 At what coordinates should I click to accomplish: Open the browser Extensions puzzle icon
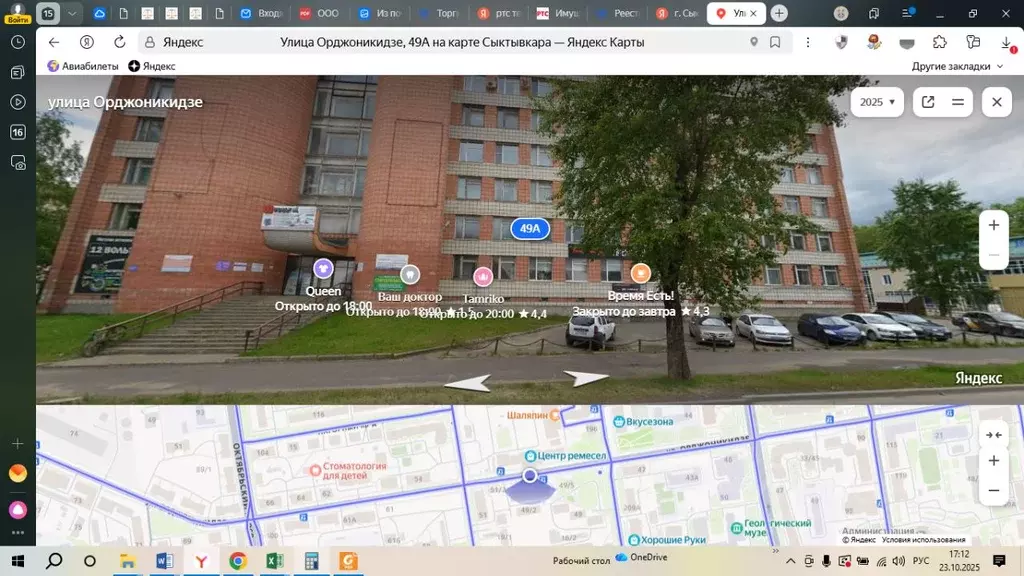938,43
